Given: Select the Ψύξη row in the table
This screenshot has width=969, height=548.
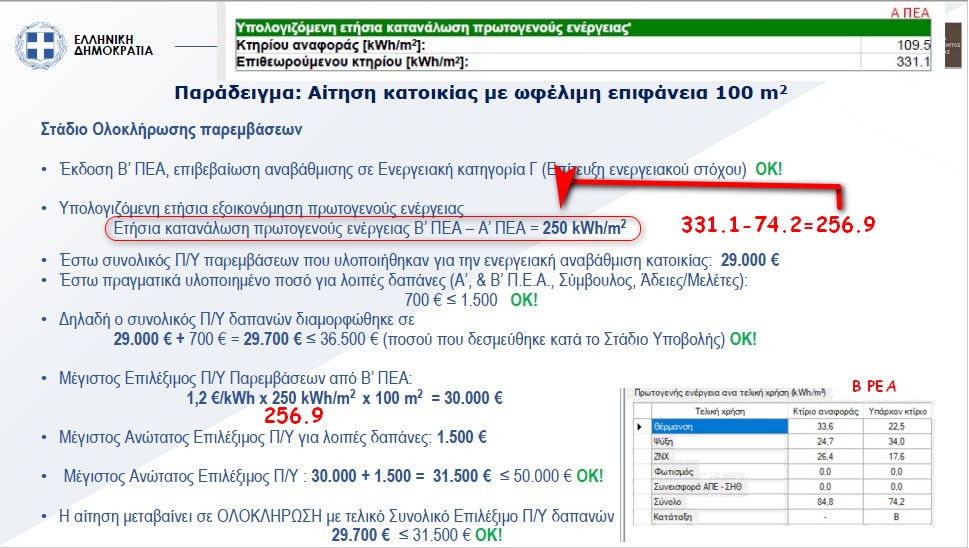Looking at the screenshot, I should click(x=707, y=442).
